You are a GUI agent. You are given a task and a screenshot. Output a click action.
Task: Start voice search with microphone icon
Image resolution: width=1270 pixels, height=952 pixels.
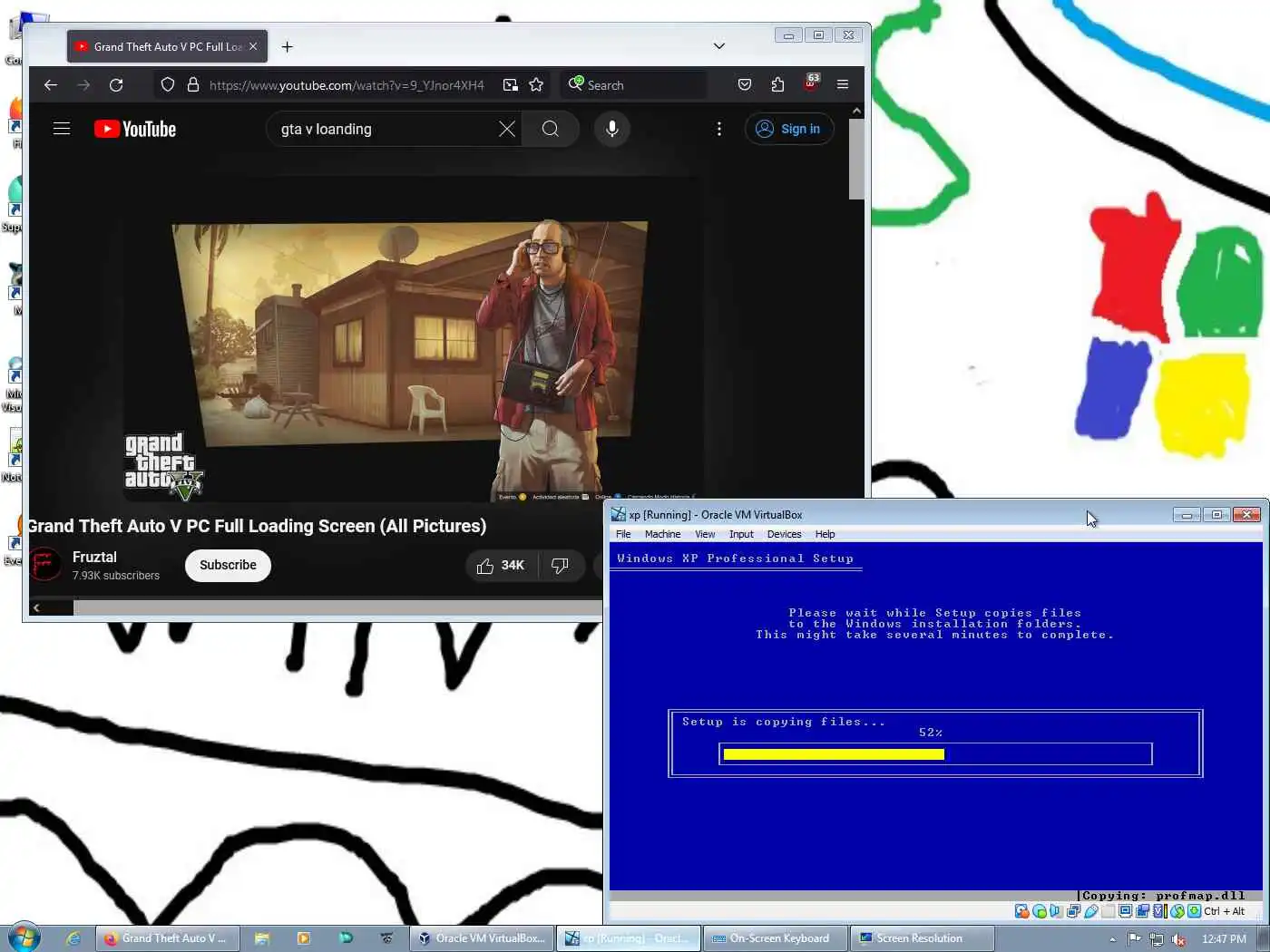click(612, 129)
